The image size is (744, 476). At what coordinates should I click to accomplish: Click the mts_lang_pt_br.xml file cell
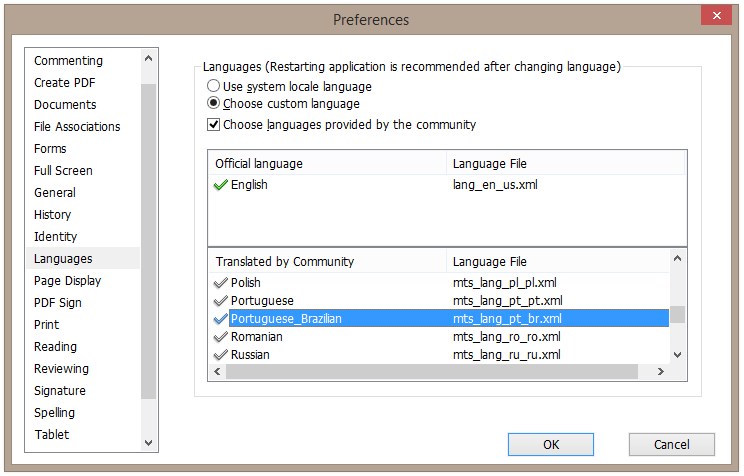pyautogui.click(x=507, y=319)
